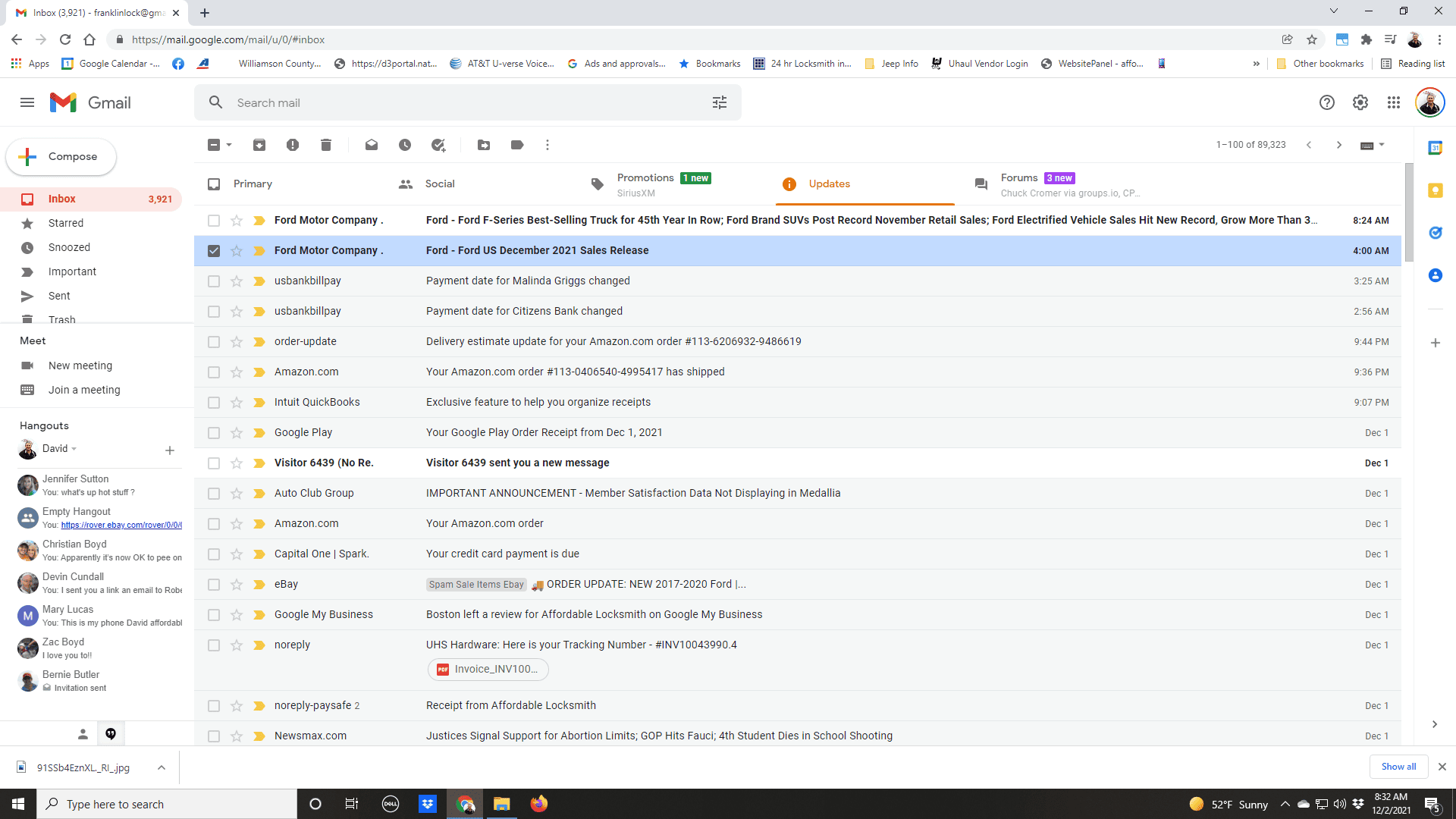Start a New meeting

80,366
